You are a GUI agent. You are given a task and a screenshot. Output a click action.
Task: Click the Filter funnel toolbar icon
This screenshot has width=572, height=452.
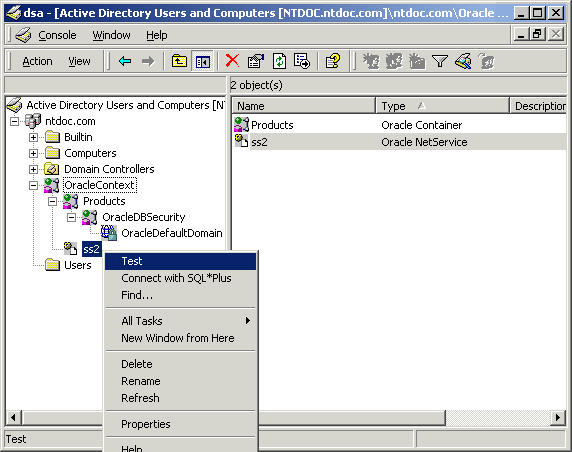click(440, 61)
